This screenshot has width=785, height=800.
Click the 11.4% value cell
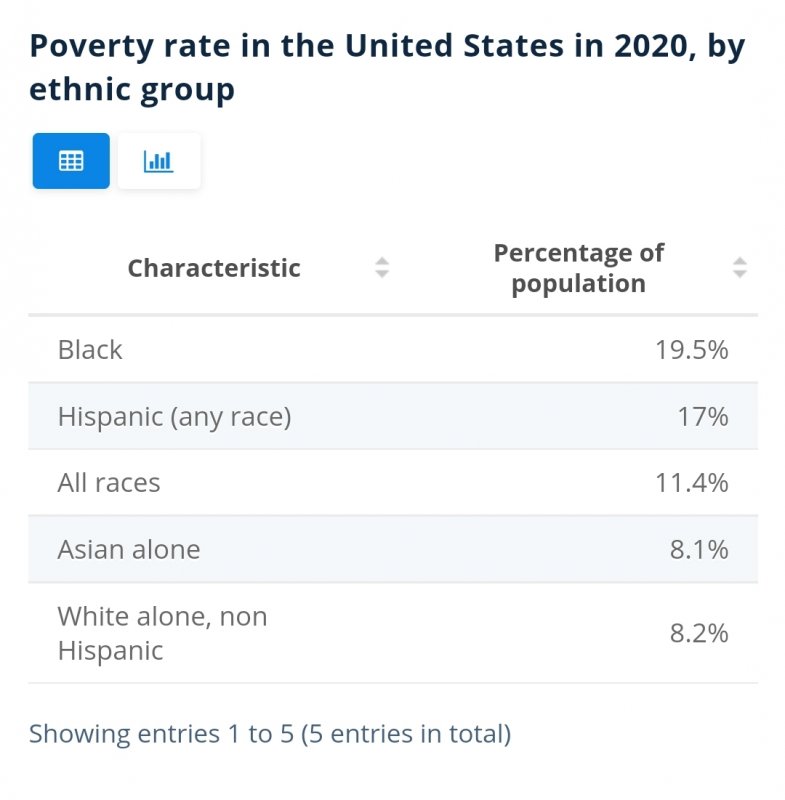pos(691,483)
